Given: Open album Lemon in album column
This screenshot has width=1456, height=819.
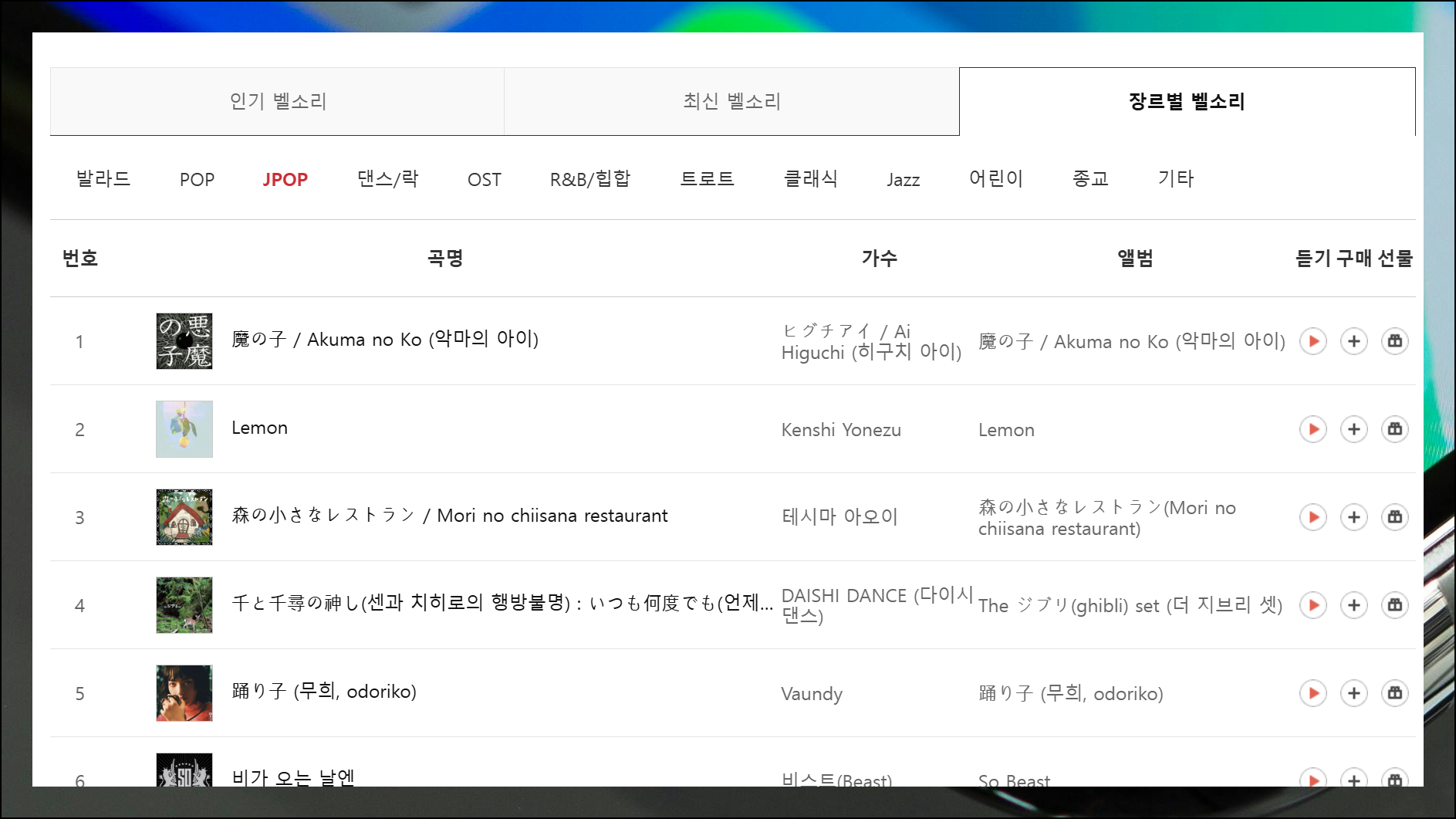Looking at the screenshot, I should [x=1006, y=430].
